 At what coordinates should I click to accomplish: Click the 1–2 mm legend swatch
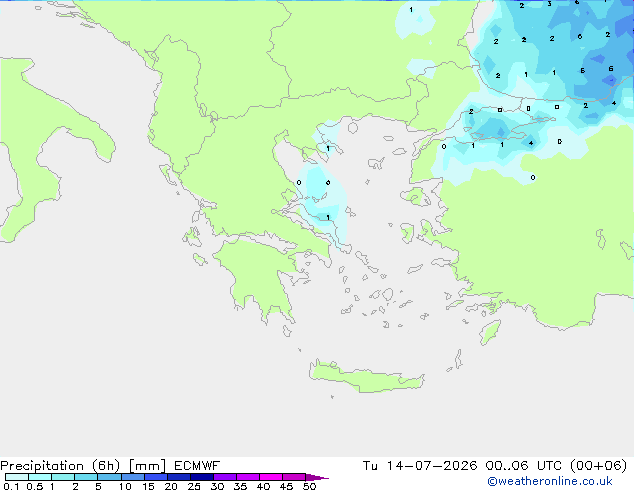63,477
